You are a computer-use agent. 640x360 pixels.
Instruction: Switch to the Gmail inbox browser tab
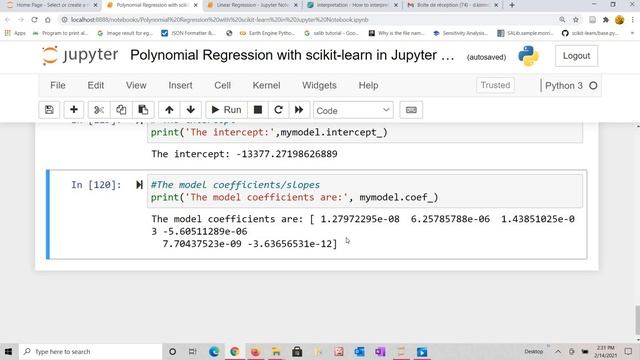(x=452, y=5)
